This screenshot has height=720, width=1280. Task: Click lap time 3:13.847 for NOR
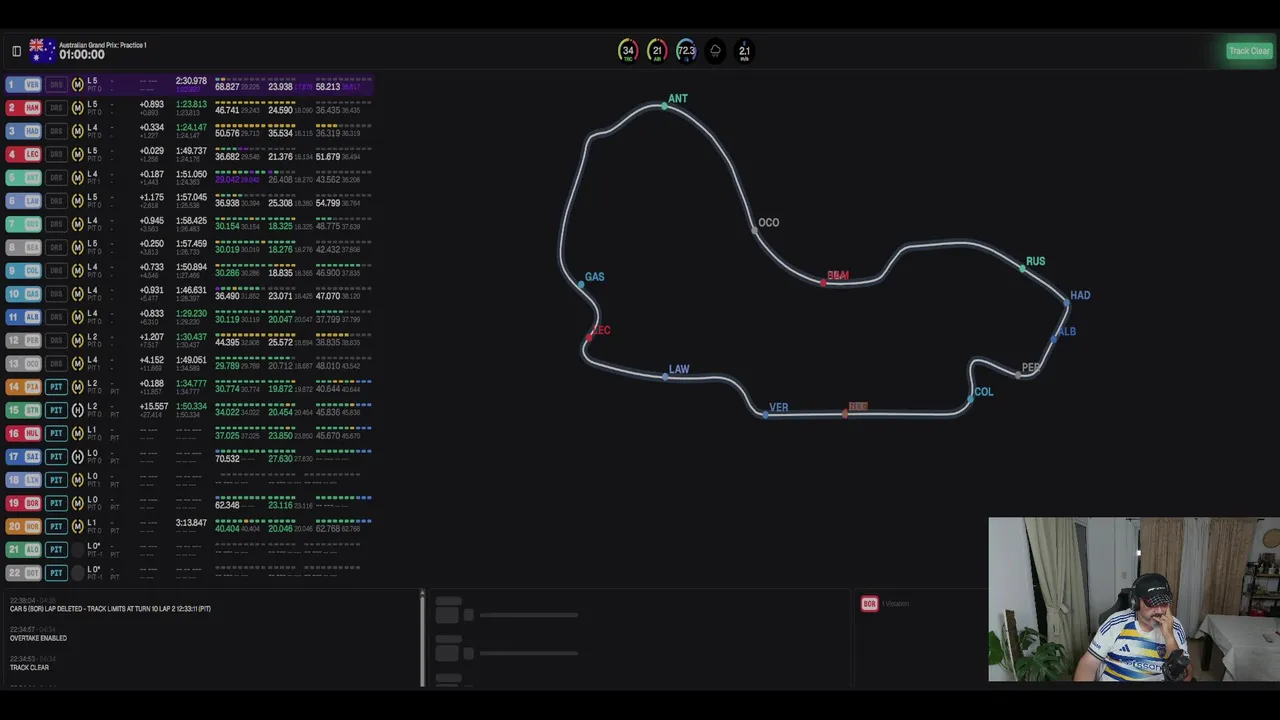tap(191, 523)
